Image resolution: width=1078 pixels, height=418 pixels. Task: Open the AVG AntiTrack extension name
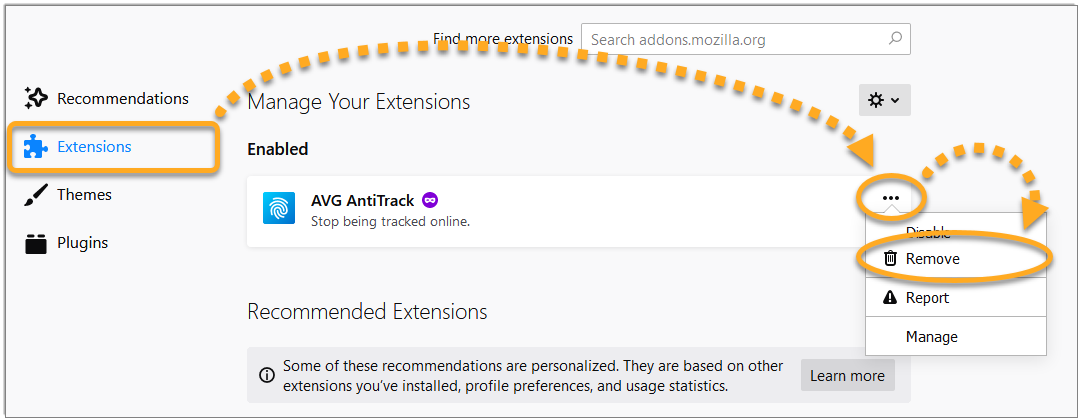pyautogui.click(x=362, y=200)
